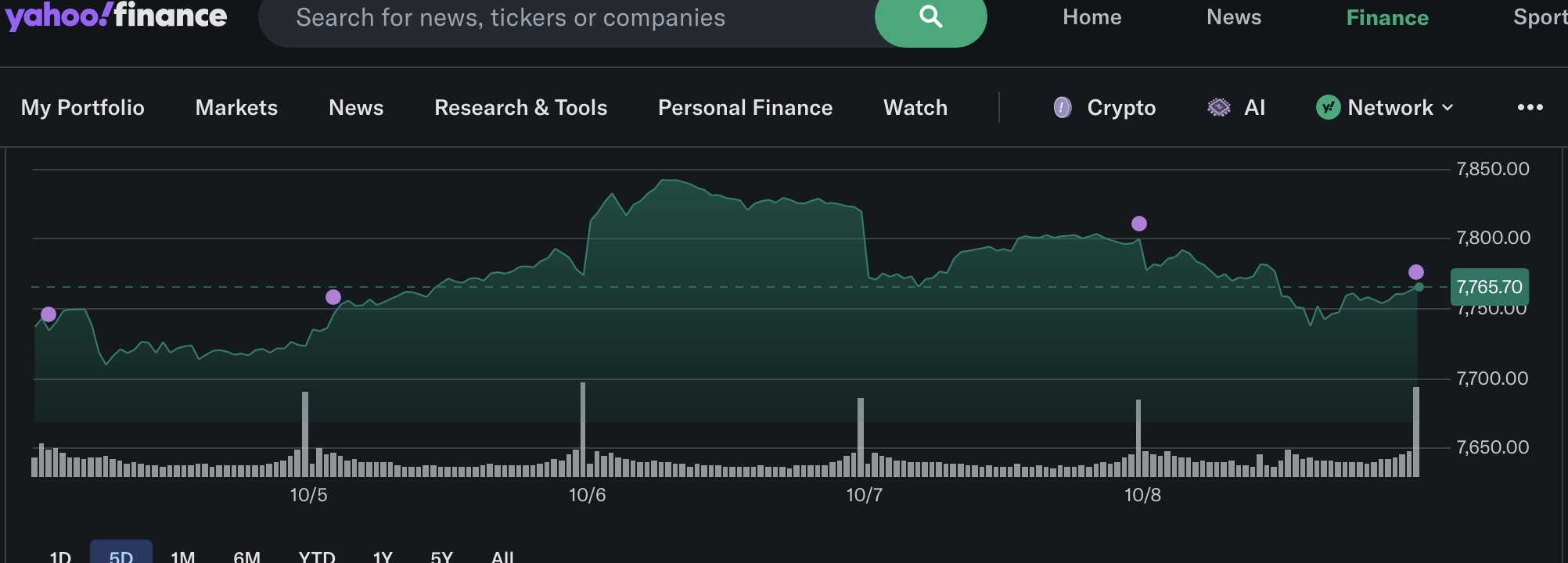Screen dimensions: 1568x563
Task: Click the 7,850.00 axis label
Action: 1493,169
